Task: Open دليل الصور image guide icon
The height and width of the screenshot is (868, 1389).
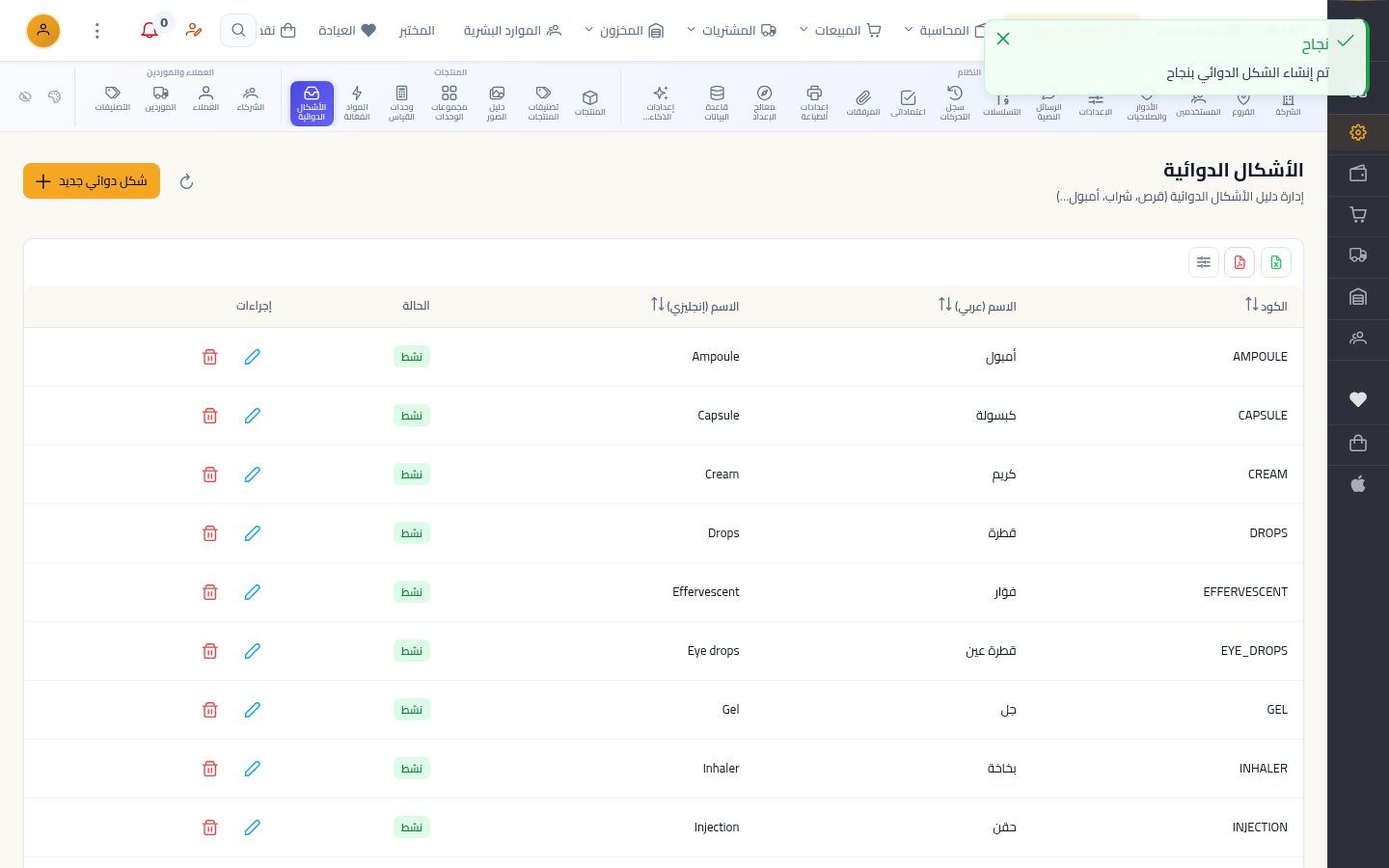Action: [x=497, y=103]
